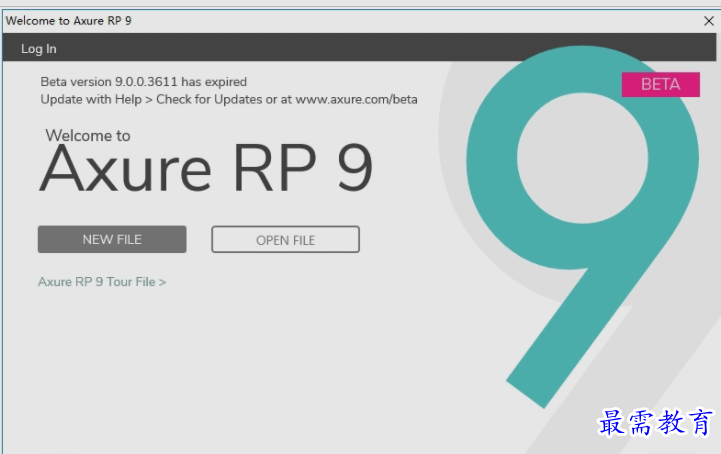Click the Log In menu item
721x454 pixels.
click(x=39, y=49)
